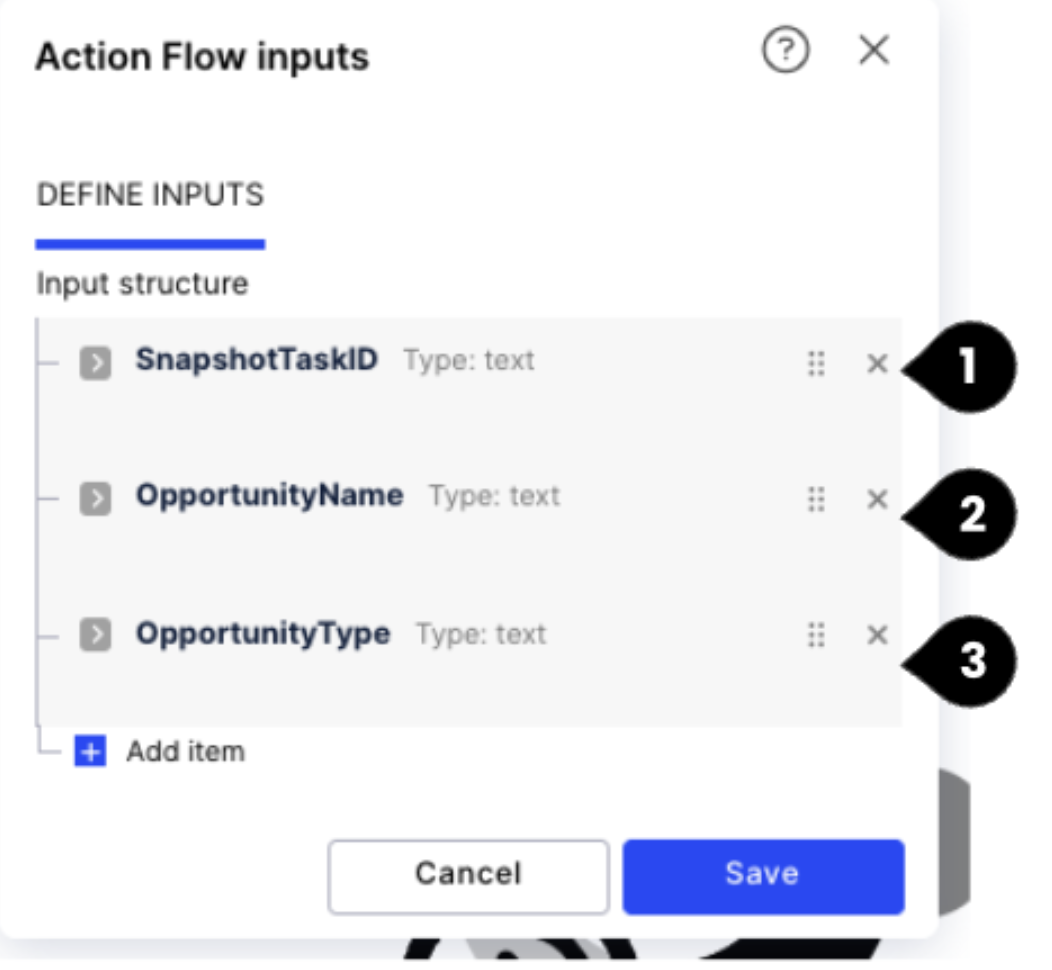This screenshot has width=1052, height=970.
Task: Click the Cancel button
Action: [468, 874]
